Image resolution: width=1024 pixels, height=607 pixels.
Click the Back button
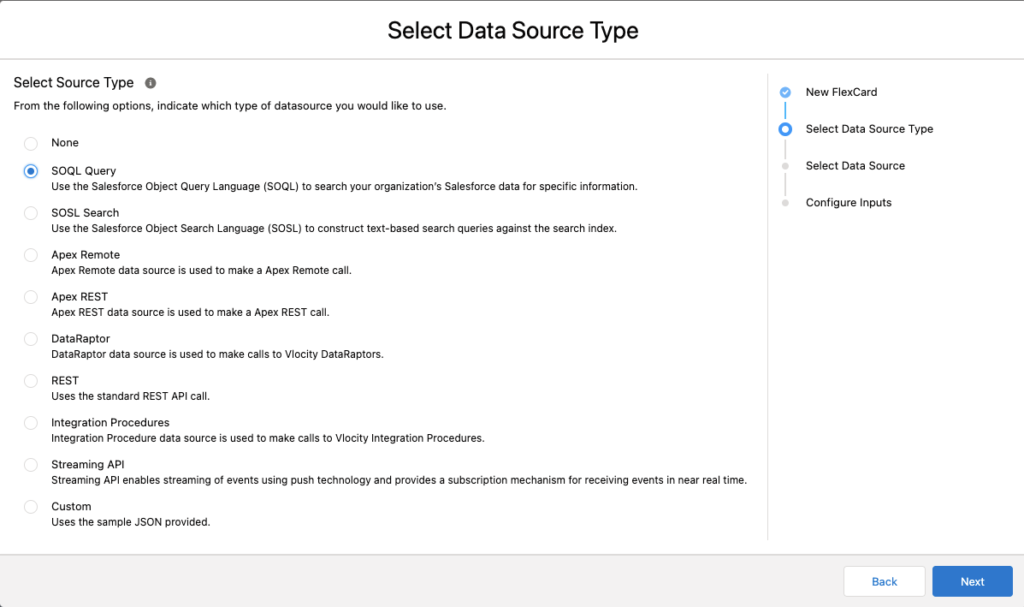pos(884,582)
